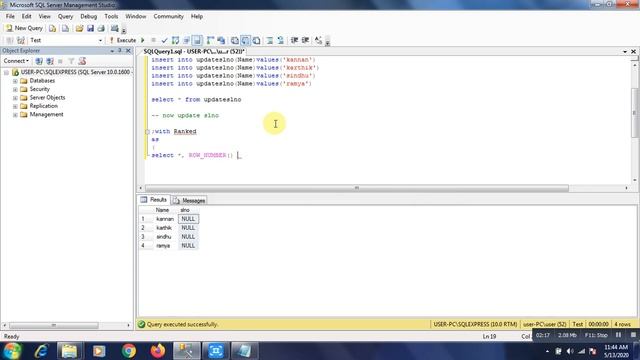Open Firefox from the taskbar
This screenshot has width=640, height=360.
click(x=158, y=351)
